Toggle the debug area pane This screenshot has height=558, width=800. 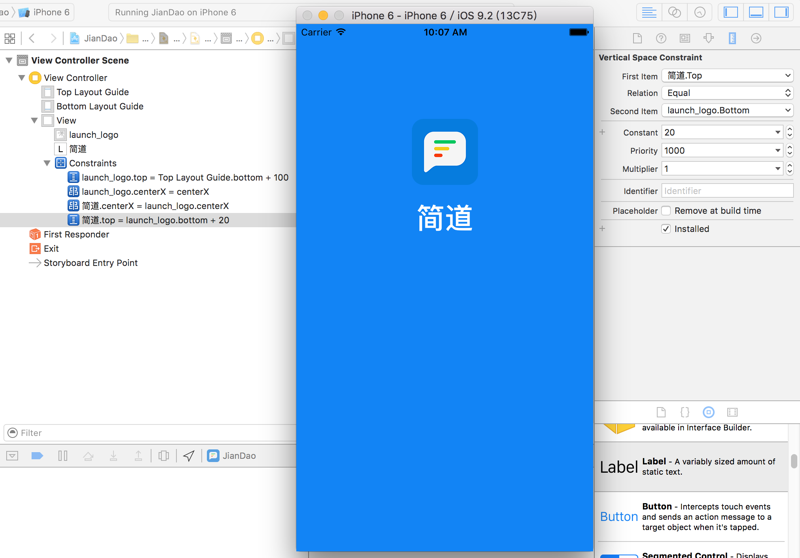[756, 12]
